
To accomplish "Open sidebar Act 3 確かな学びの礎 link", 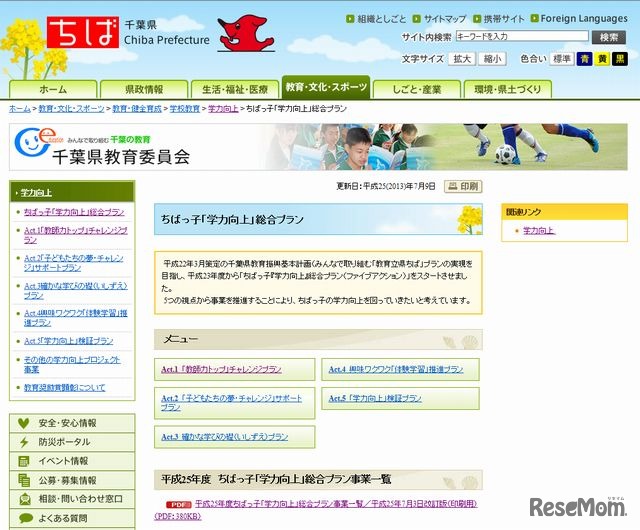I will pos(76,290).
